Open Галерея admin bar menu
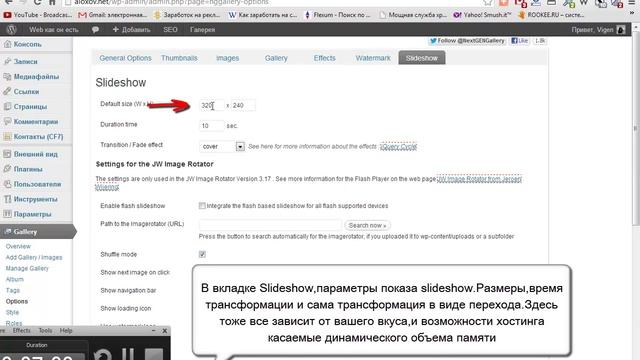Image resolution: width=640 pixels, height=360 pixels. tap(202, 29)
